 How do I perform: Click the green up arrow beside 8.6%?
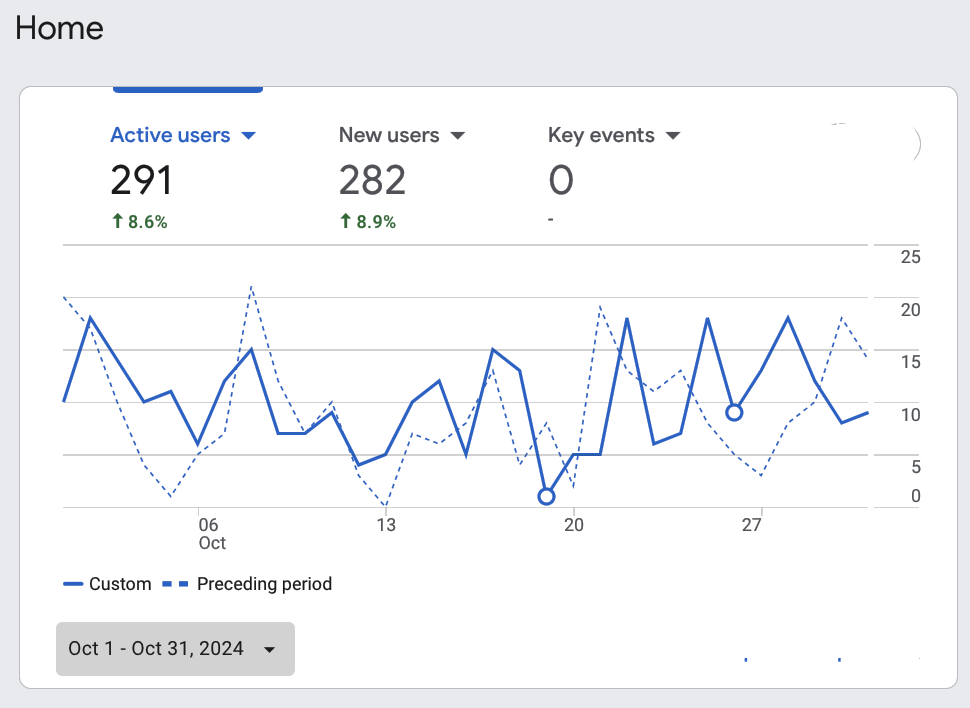[x=117, y=222]
